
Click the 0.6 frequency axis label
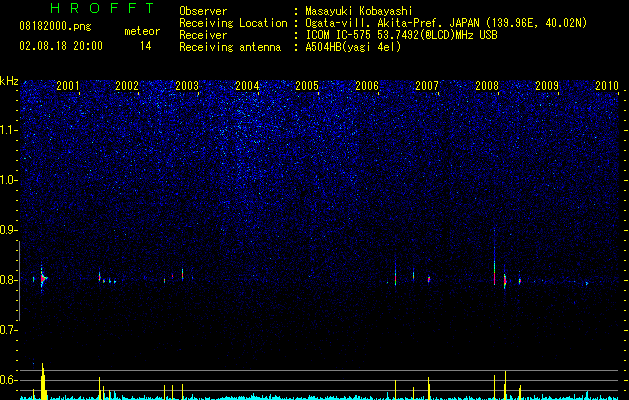tap(7, 380)
